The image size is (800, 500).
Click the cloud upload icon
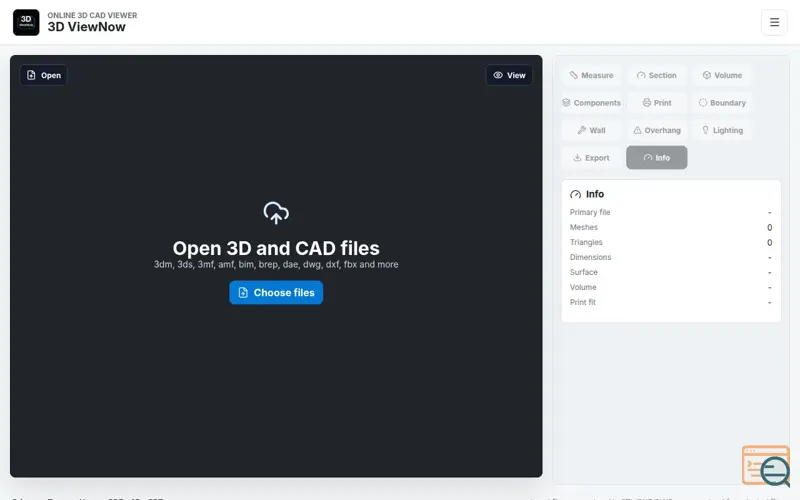(x=276, y=213)
